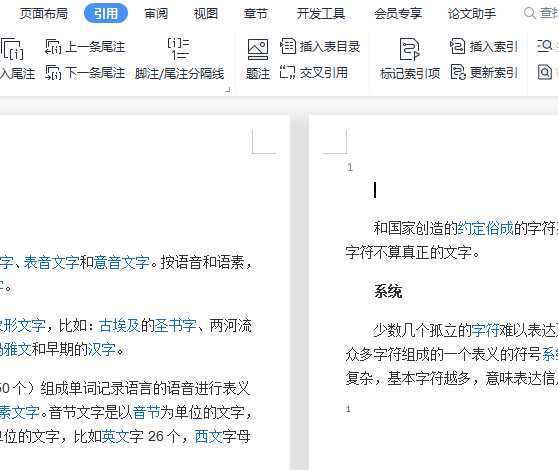Viewport: 558px width, 470px height.
Task: Click 插入表目录 button
Action: click(320, 47)
